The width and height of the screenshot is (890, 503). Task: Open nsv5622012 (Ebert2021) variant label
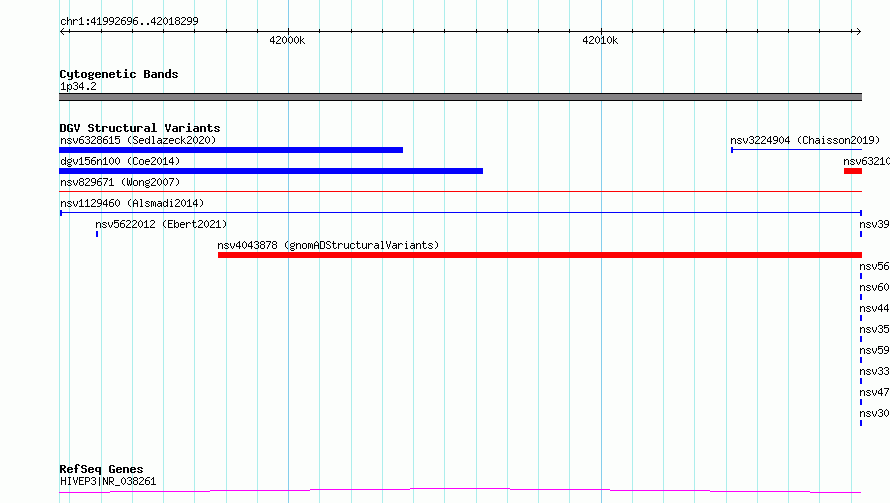pyautogui.click(x=161, y=224)
